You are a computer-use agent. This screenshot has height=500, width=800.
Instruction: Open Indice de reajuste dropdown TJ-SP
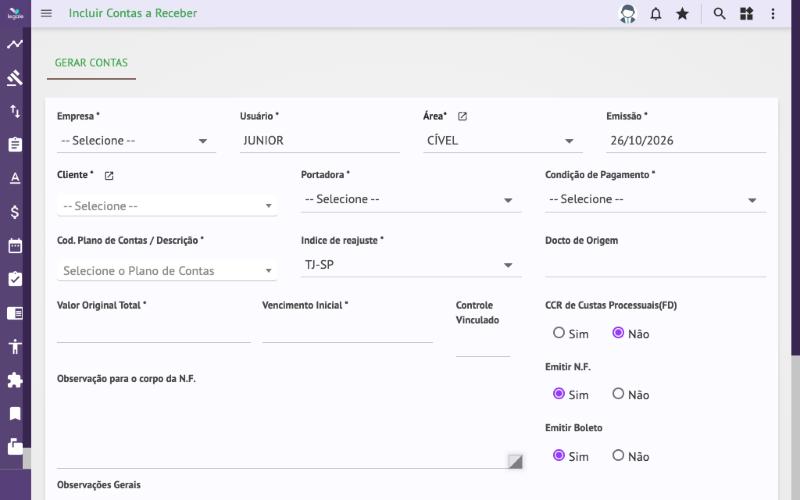411,265
